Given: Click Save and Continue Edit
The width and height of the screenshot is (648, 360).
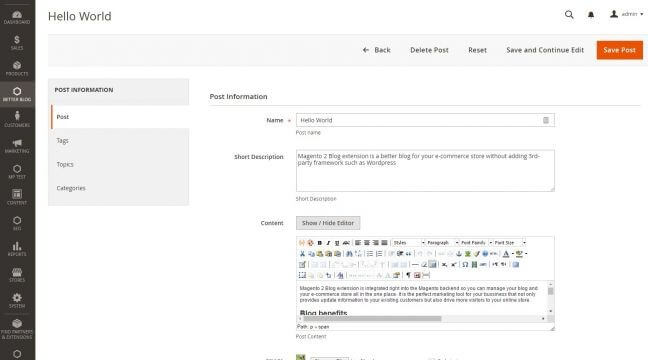Looking at the screenshot, I should [545, 50].
